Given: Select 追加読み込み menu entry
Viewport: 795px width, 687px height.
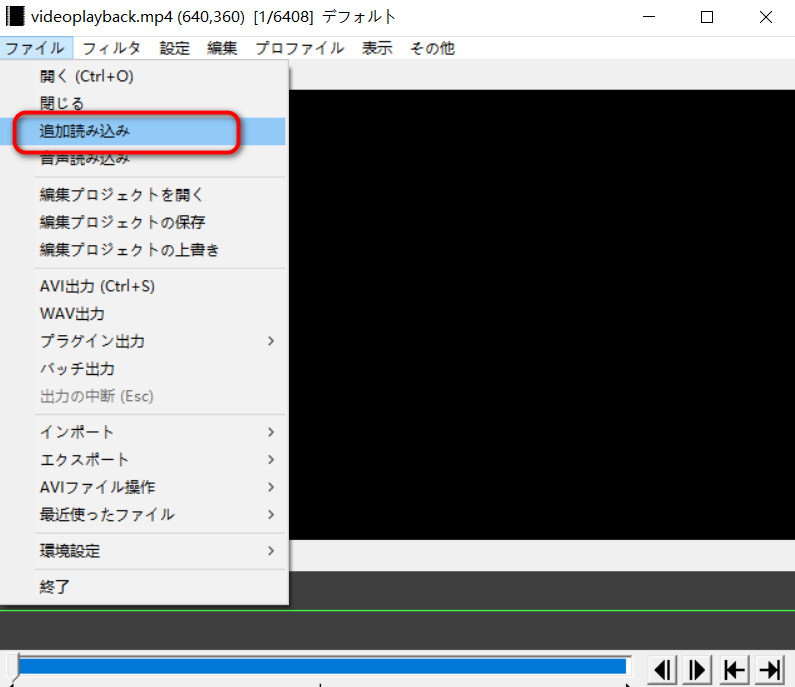Looking at the screenshot, I should 144,131.
